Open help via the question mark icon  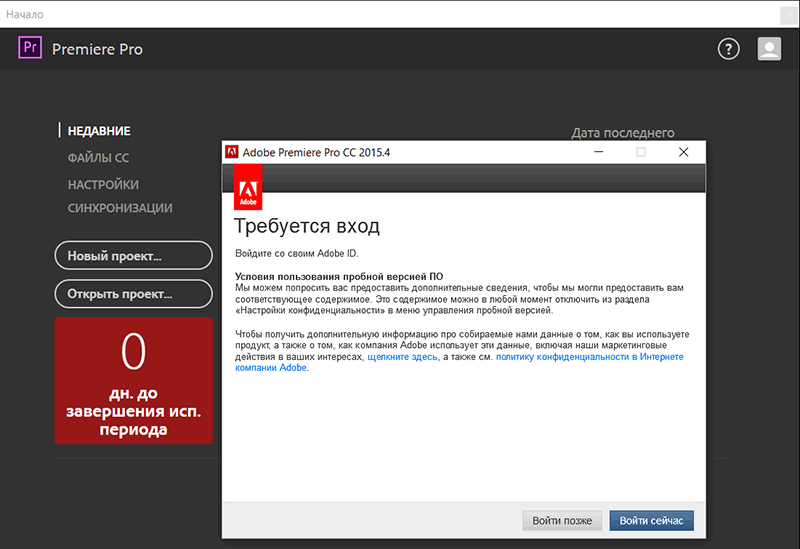coord(729,49)
